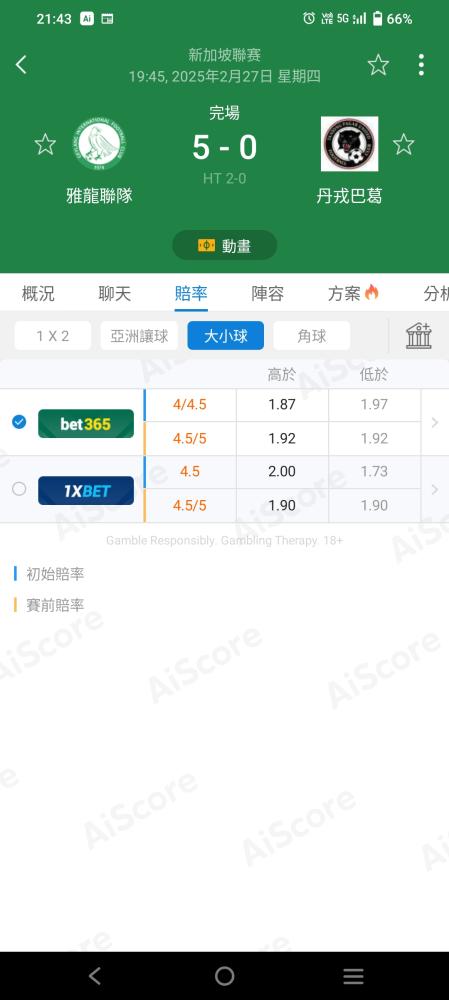Switch to the 陣容 tab
449x1000 pixels.
268,293
